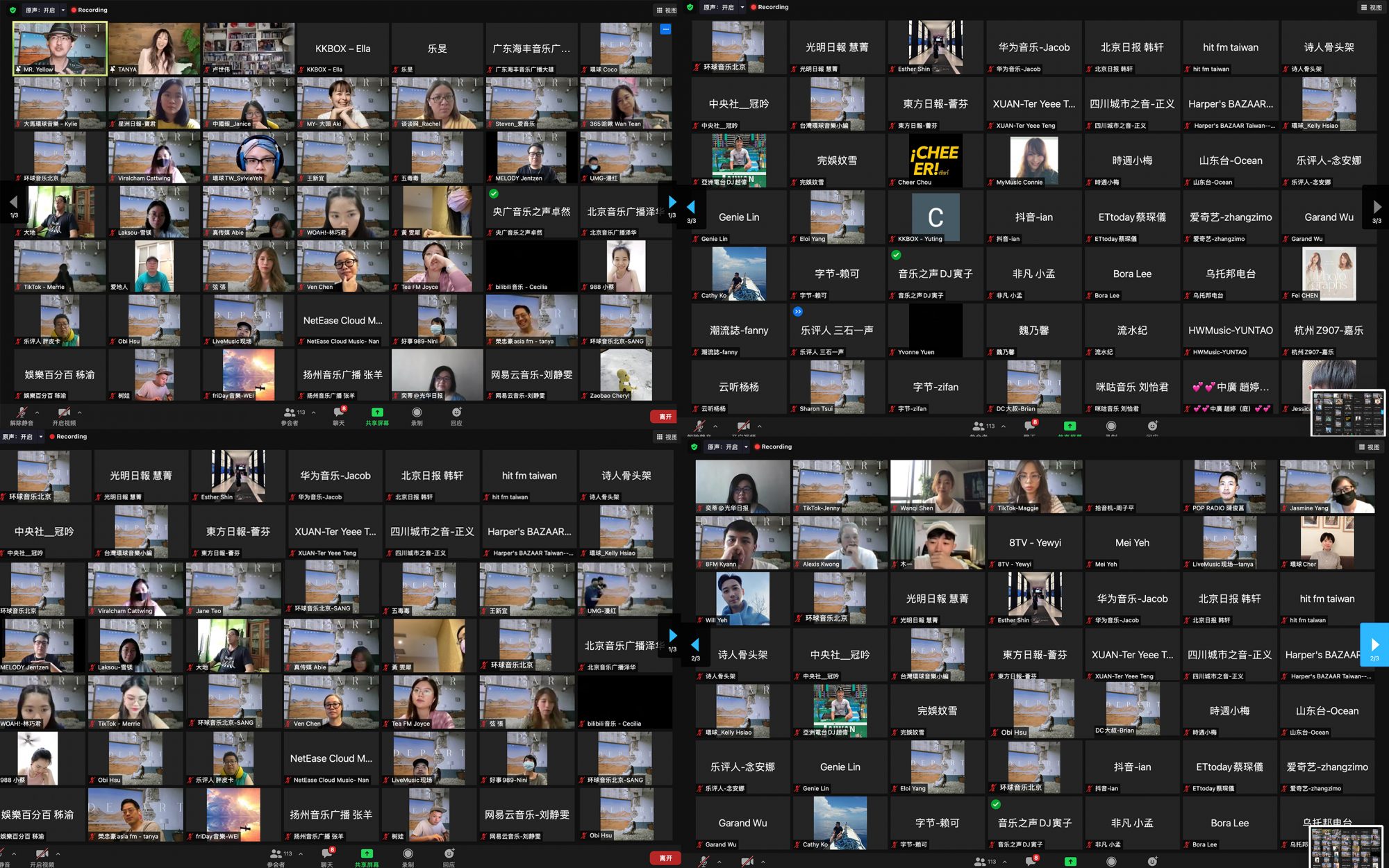Click blue more-options dots on 環球 Coco tile
The image size is (1389, 868).
pos(665,29)
